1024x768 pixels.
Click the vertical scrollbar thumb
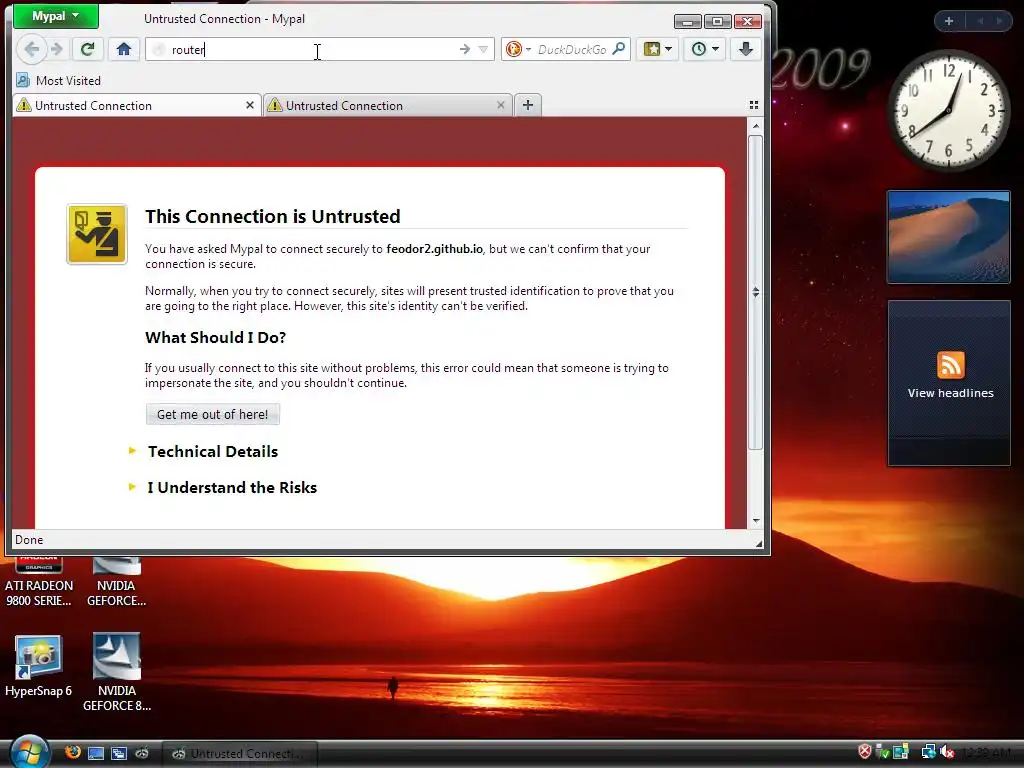[x=756, y=292]
